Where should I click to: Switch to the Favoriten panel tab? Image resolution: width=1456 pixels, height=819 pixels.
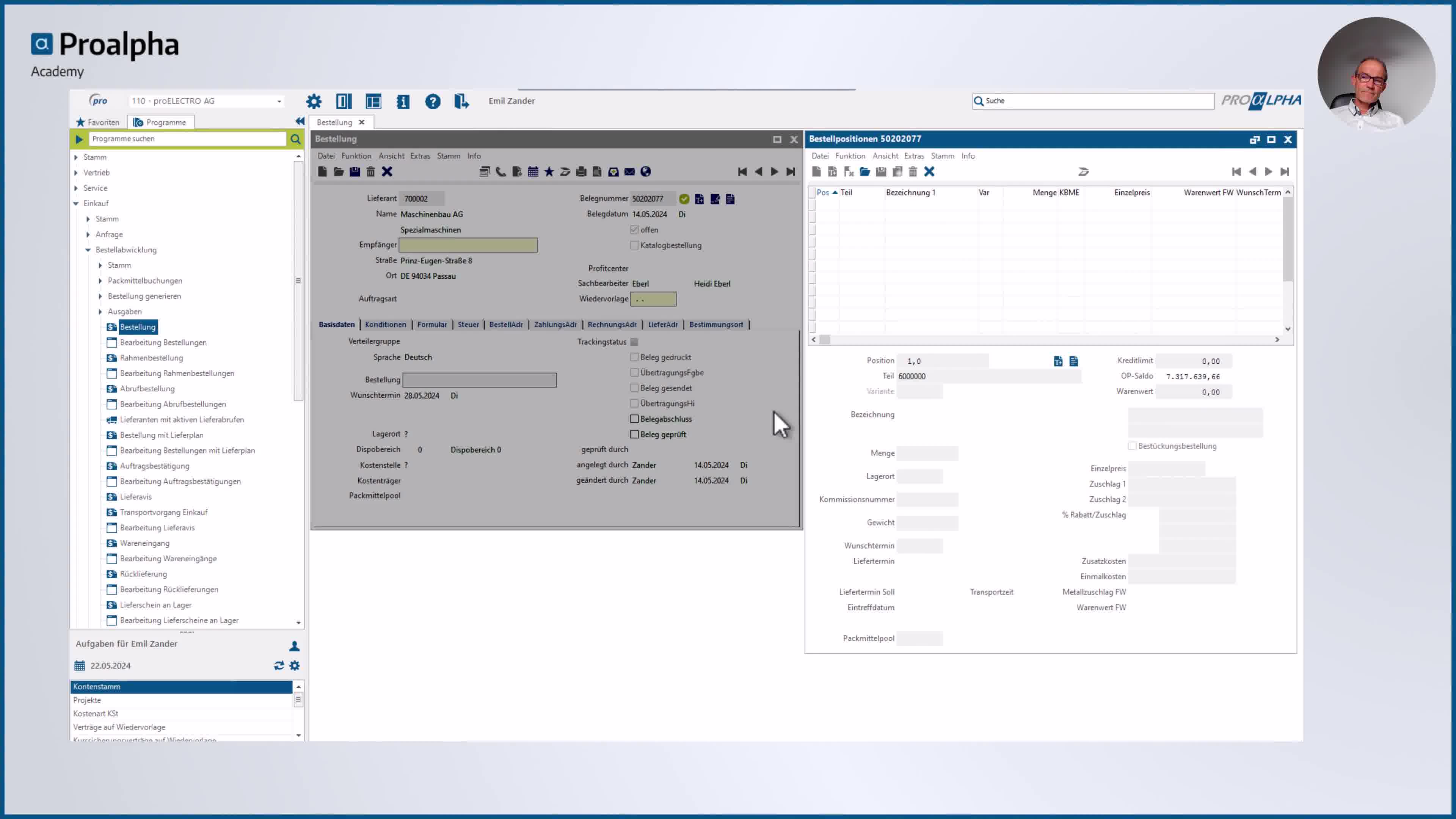pos(98,122)
